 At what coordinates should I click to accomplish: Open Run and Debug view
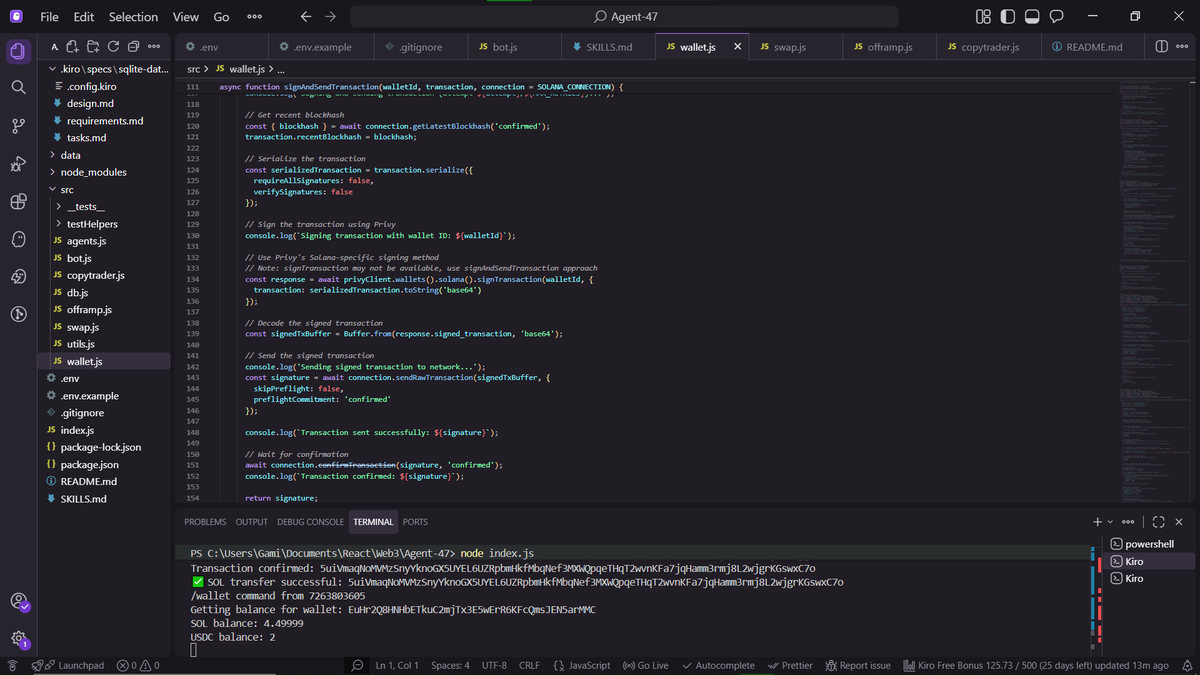point(18,164)
